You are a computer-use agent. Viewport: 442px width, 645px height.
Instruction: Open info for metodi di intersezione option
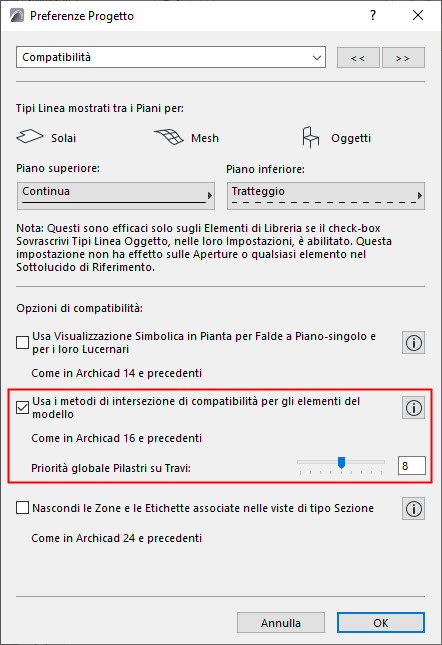[413, 408]
